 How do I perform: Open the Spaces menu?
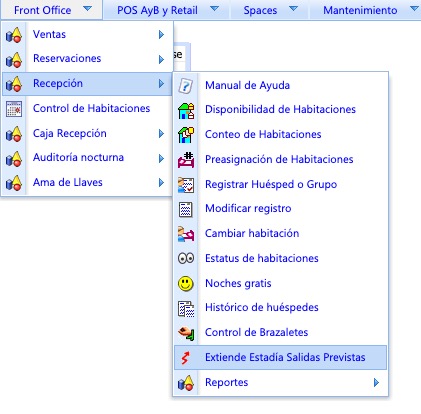(260, 10)
